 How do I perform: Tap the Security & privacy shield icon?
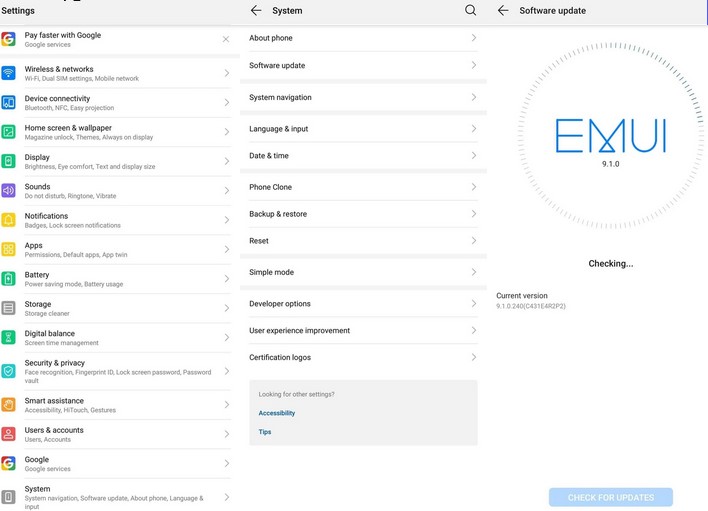point(8,371)
